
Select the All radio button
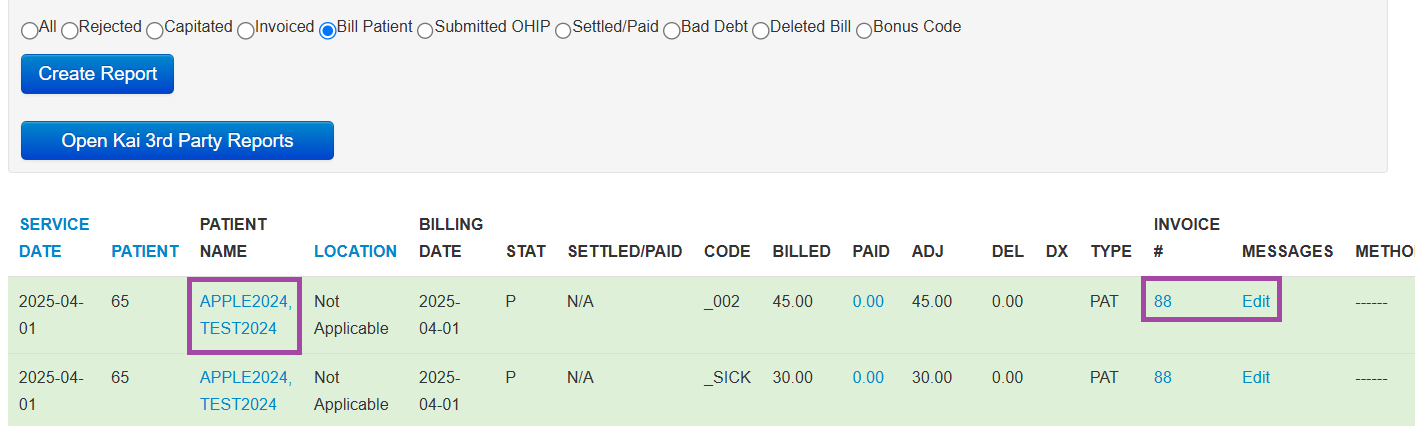(x=30, y=31)
